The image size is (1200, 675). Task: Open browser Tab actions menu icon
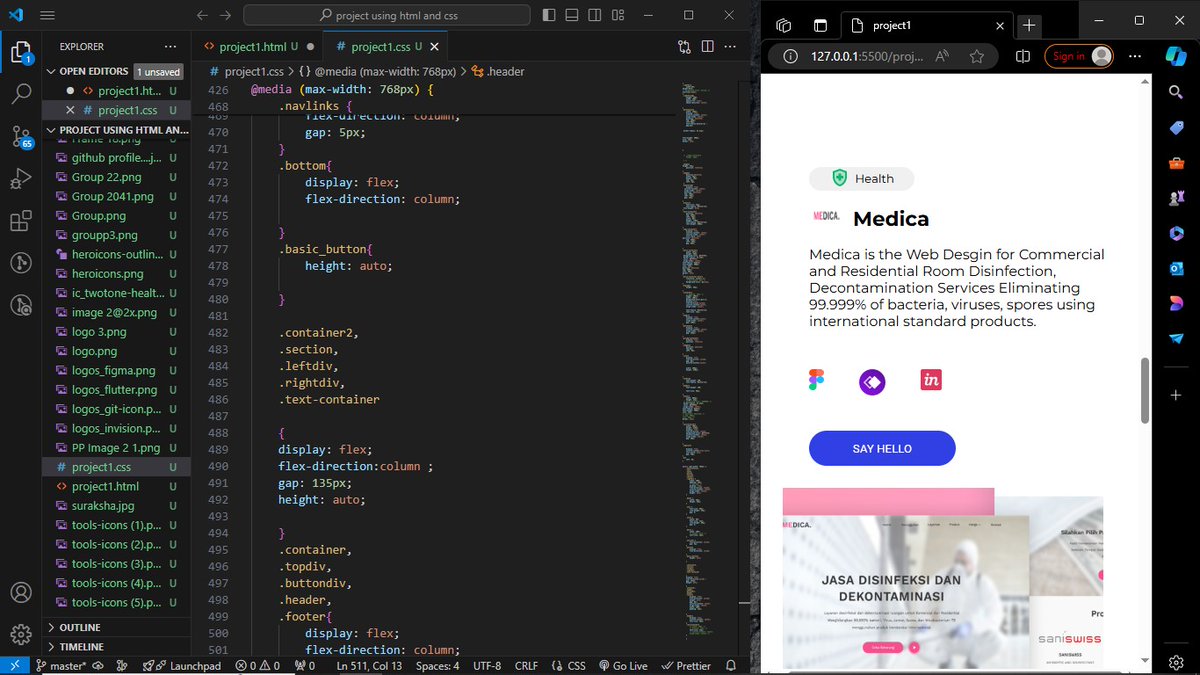[x=820, y=25]
